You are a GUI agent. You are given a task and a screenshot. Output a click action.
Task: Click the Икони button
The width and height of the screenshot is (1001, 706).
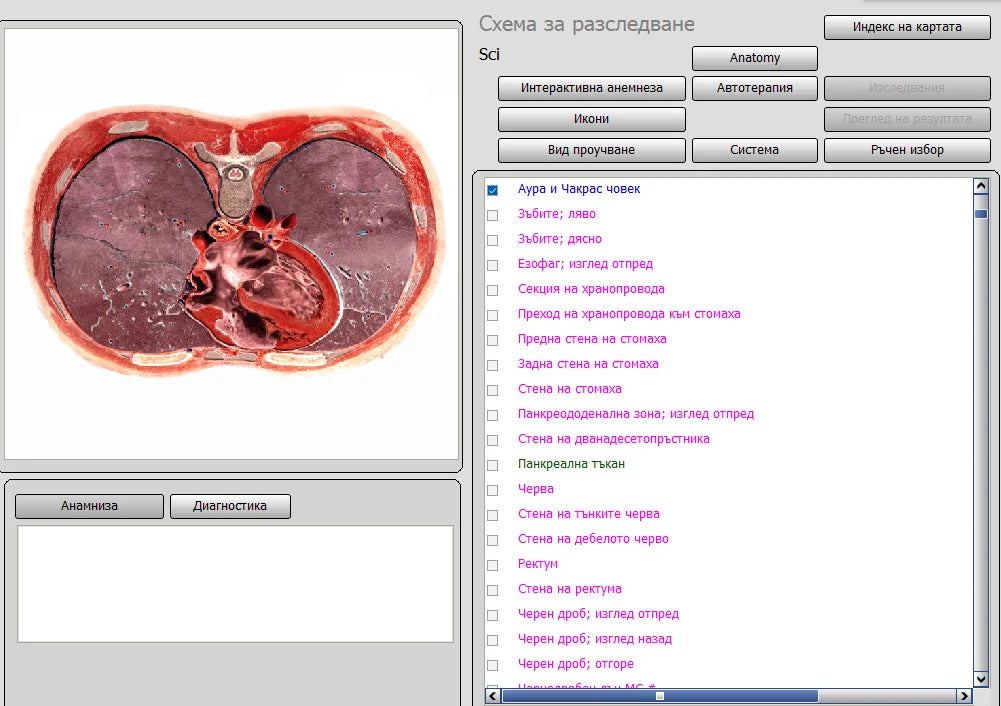591,119
